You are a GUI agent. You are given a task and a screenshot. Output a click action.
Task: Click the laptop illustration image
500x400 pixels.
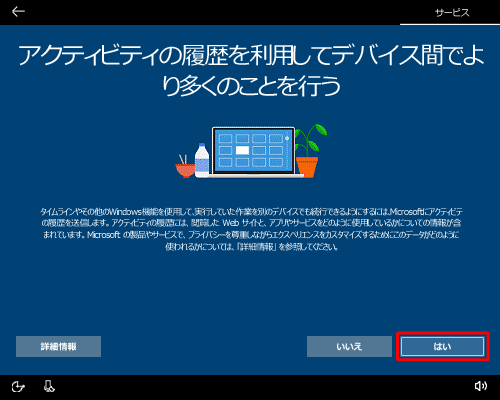click(251, 152)
